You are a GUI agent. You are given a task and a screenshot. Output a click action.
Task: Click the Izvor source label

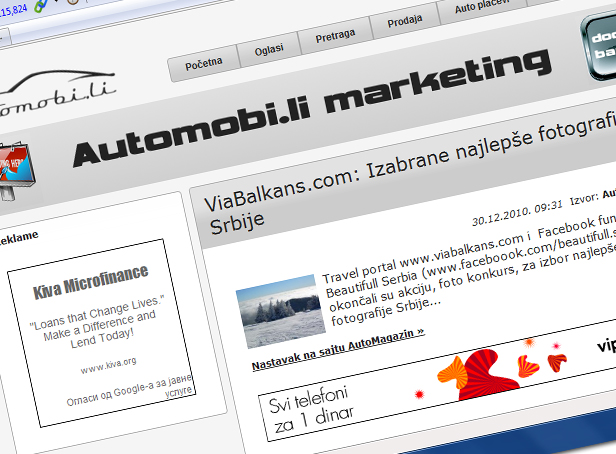pyautogui.click(x=584, y=198)
